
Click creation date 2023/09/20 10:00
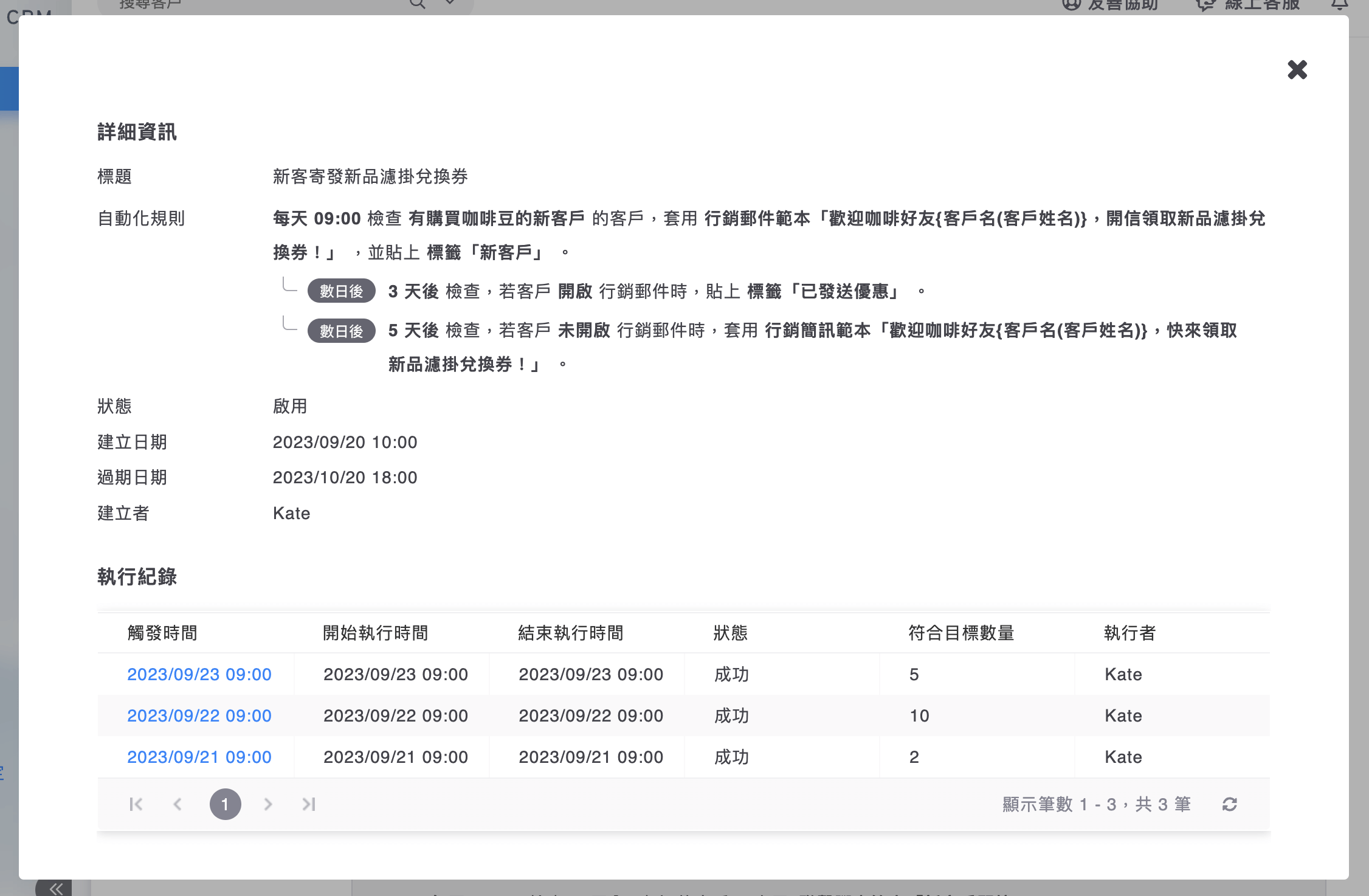coord(345,442)
